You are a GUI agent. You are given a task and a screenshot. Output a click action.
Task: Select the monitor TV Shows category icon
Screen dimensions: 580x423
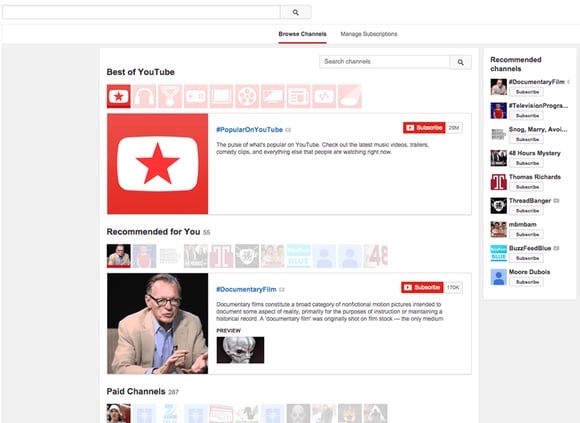273,96
